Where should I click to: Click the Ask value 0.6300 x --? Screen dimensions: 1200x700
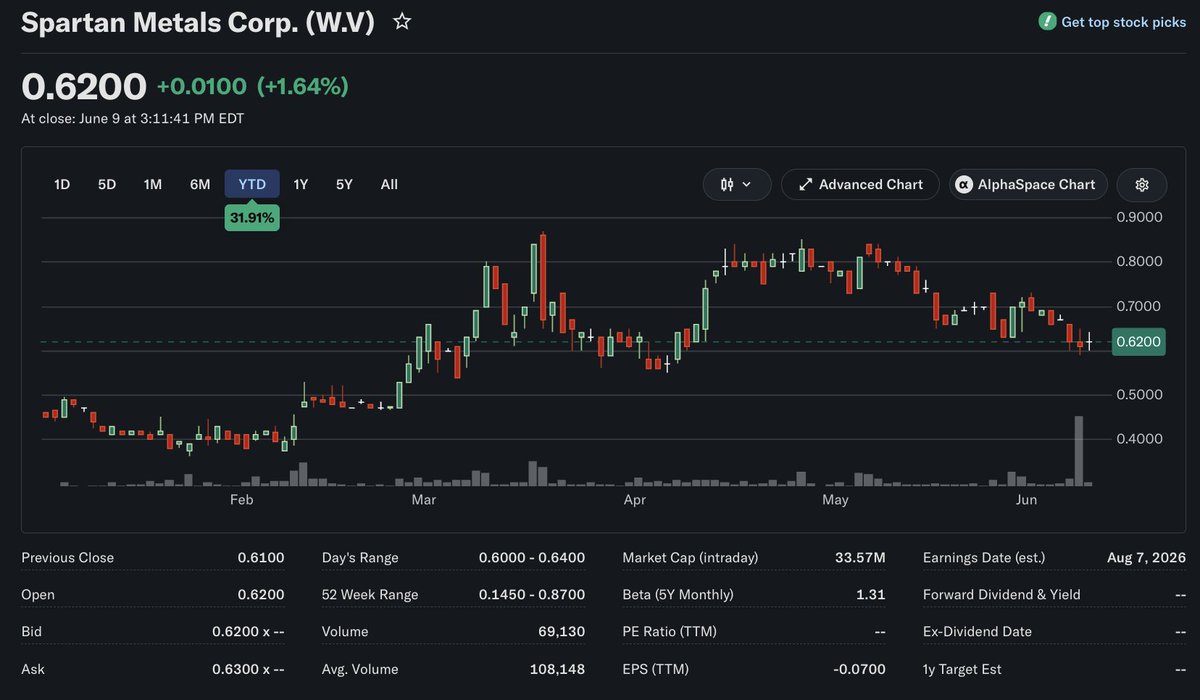(x=248, y=668)
